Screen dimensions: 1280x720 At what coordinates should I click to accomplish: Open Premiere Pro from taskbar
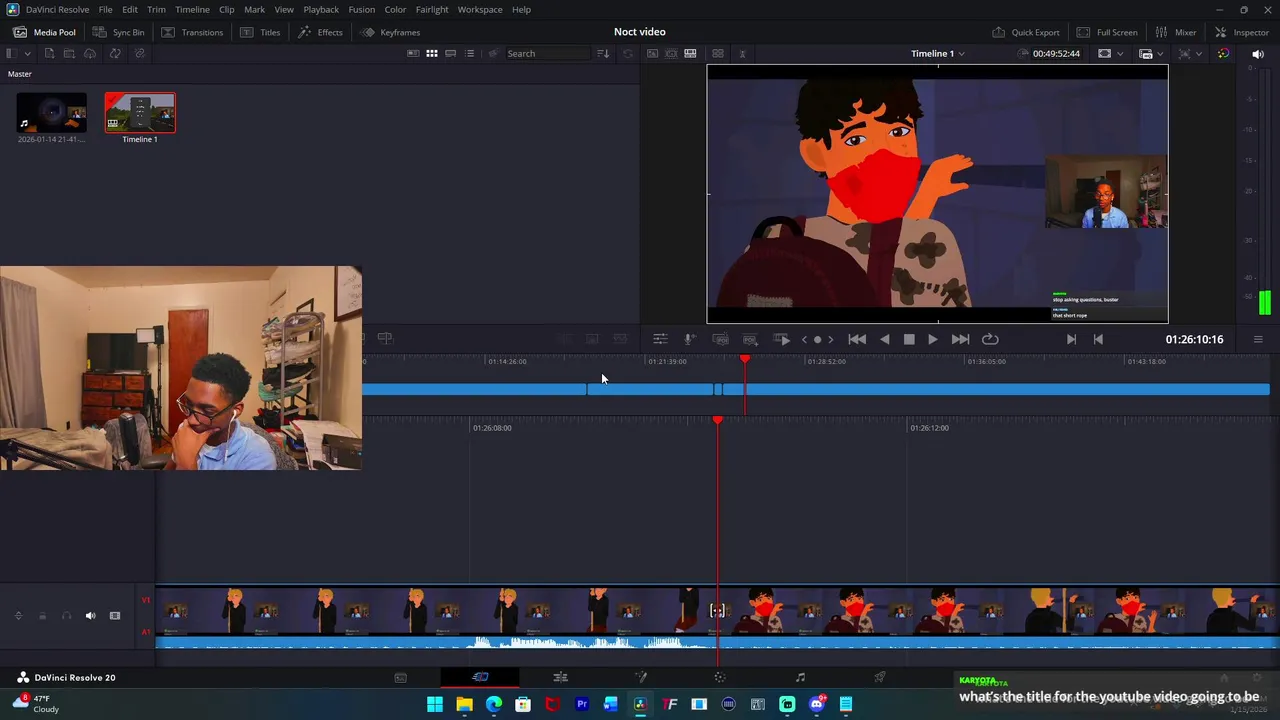tap(582, 704)
